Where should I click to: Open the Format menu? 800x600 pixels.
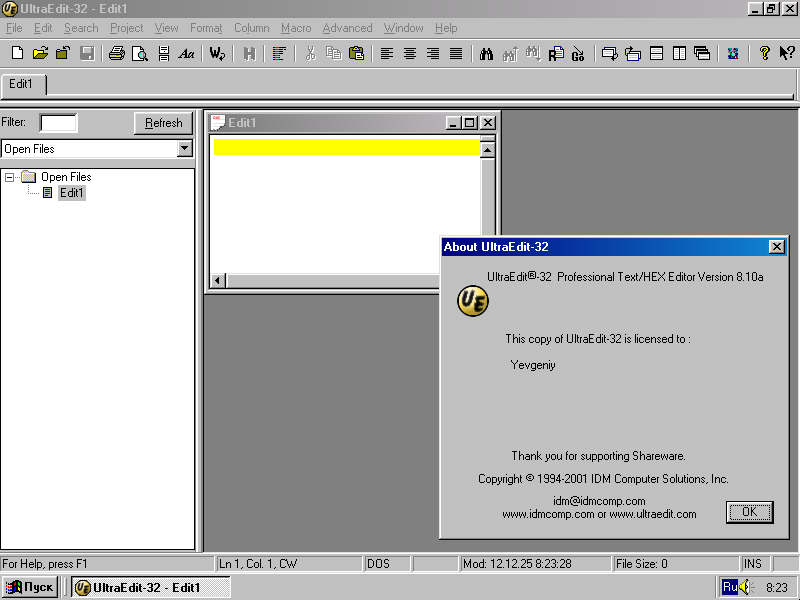click(x=206, y=28)
